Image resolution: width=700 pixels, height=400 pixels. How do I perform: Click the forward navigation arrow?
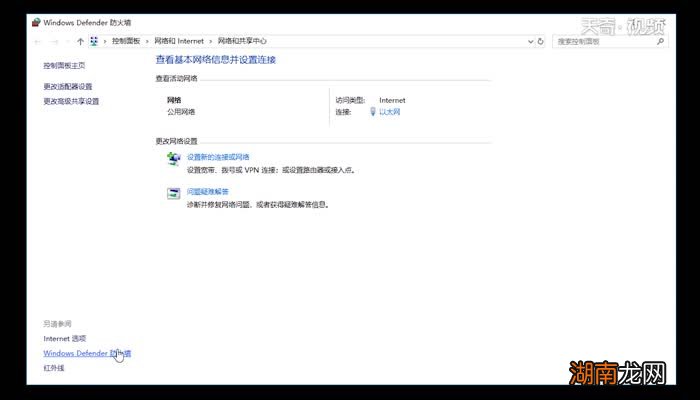(54, 42)
